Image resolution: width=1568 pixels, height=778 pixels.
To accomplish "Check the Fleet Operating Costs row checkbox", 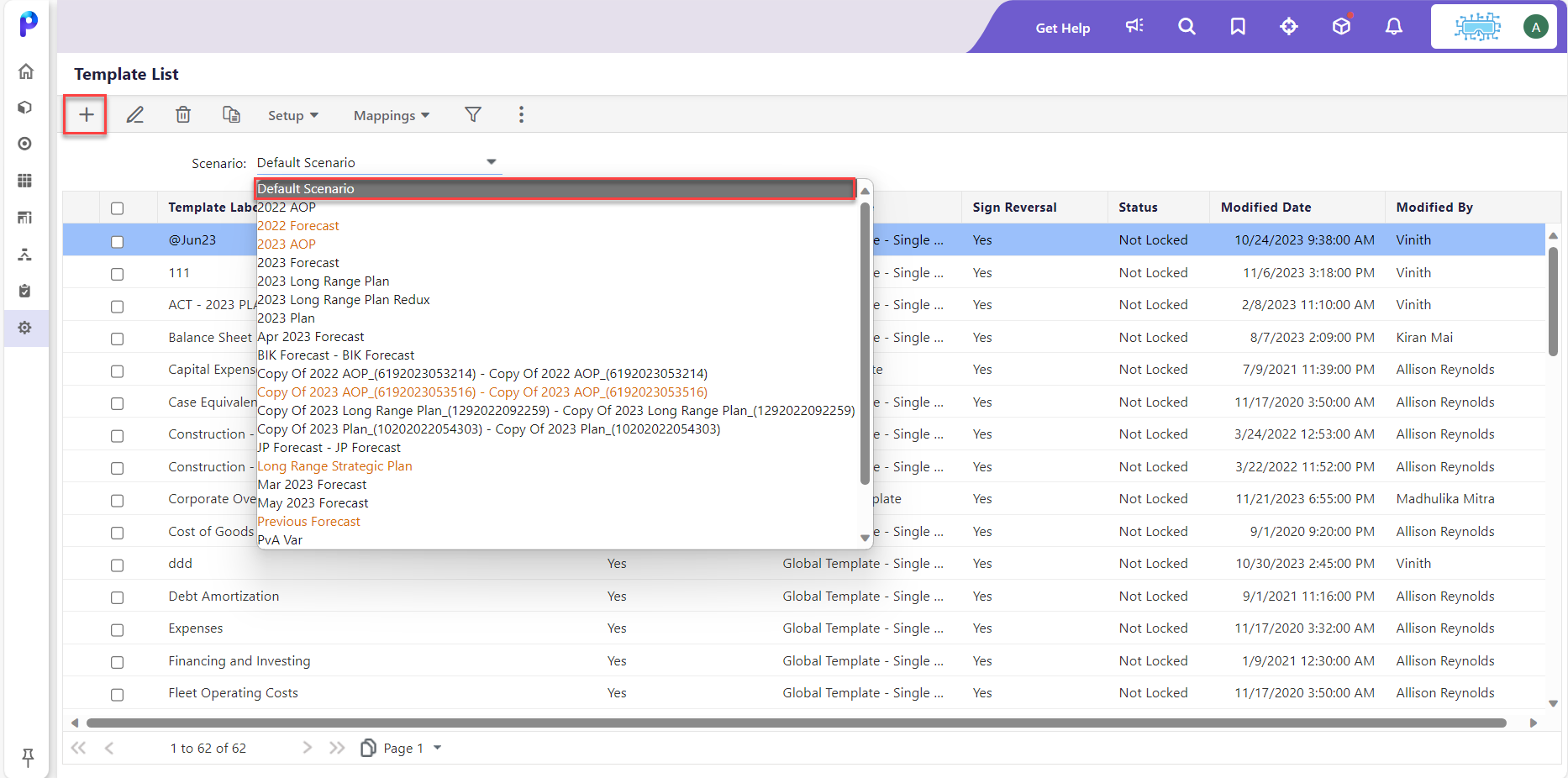I will pos(117,695).
